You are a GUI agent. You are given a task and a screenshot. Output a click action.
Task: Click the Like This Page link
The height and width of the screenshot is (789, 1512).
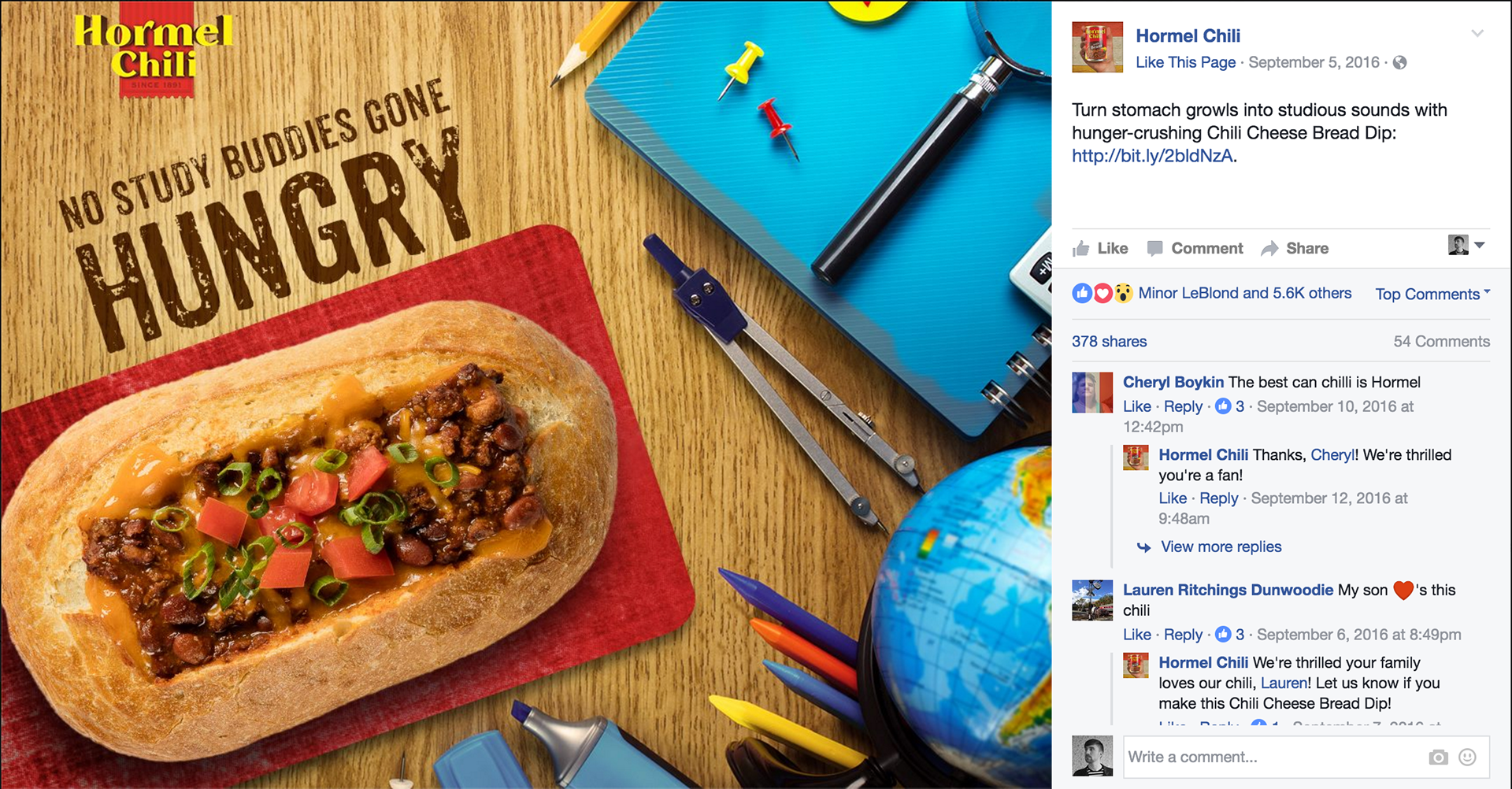click(1185, 62)
